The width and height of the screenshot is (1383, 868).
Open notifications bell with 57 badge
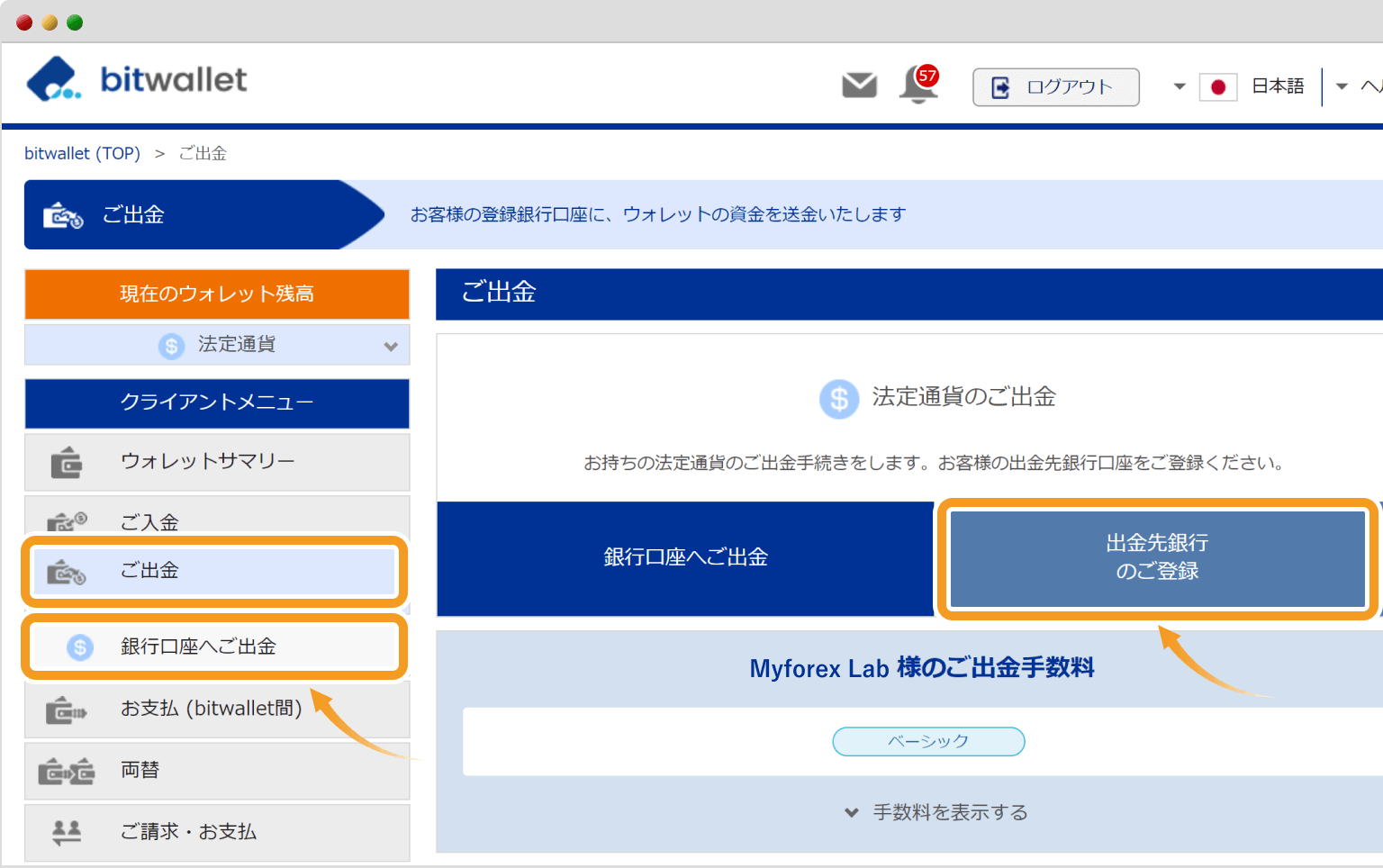coord(918,85)
